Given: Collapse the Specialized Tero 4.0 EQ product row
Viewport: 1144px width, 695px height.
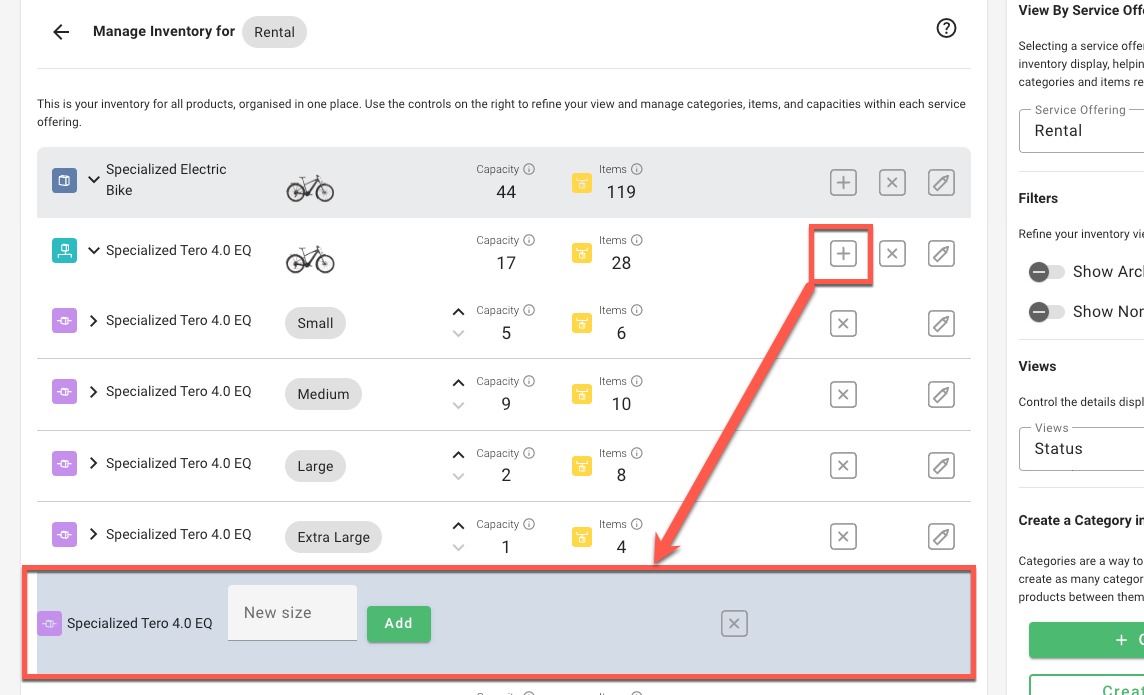Looking at the screenshot, I should pyautogui.click(x=93, y=250).
